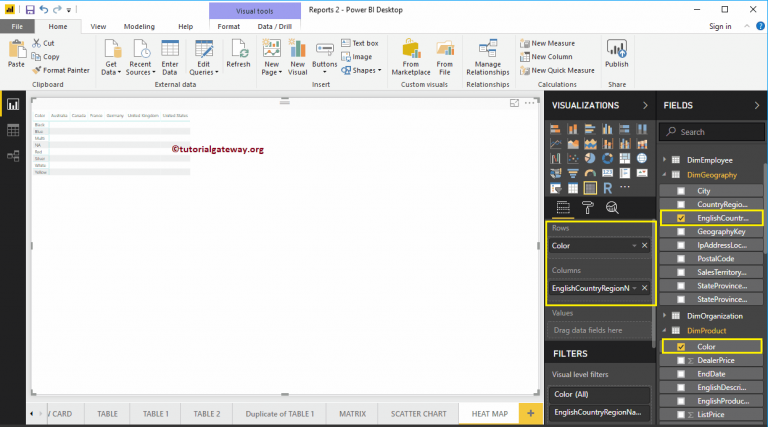Click the Publish icon in the ribbon
This screenshot has width=768, height=427.
click(617, 51)
